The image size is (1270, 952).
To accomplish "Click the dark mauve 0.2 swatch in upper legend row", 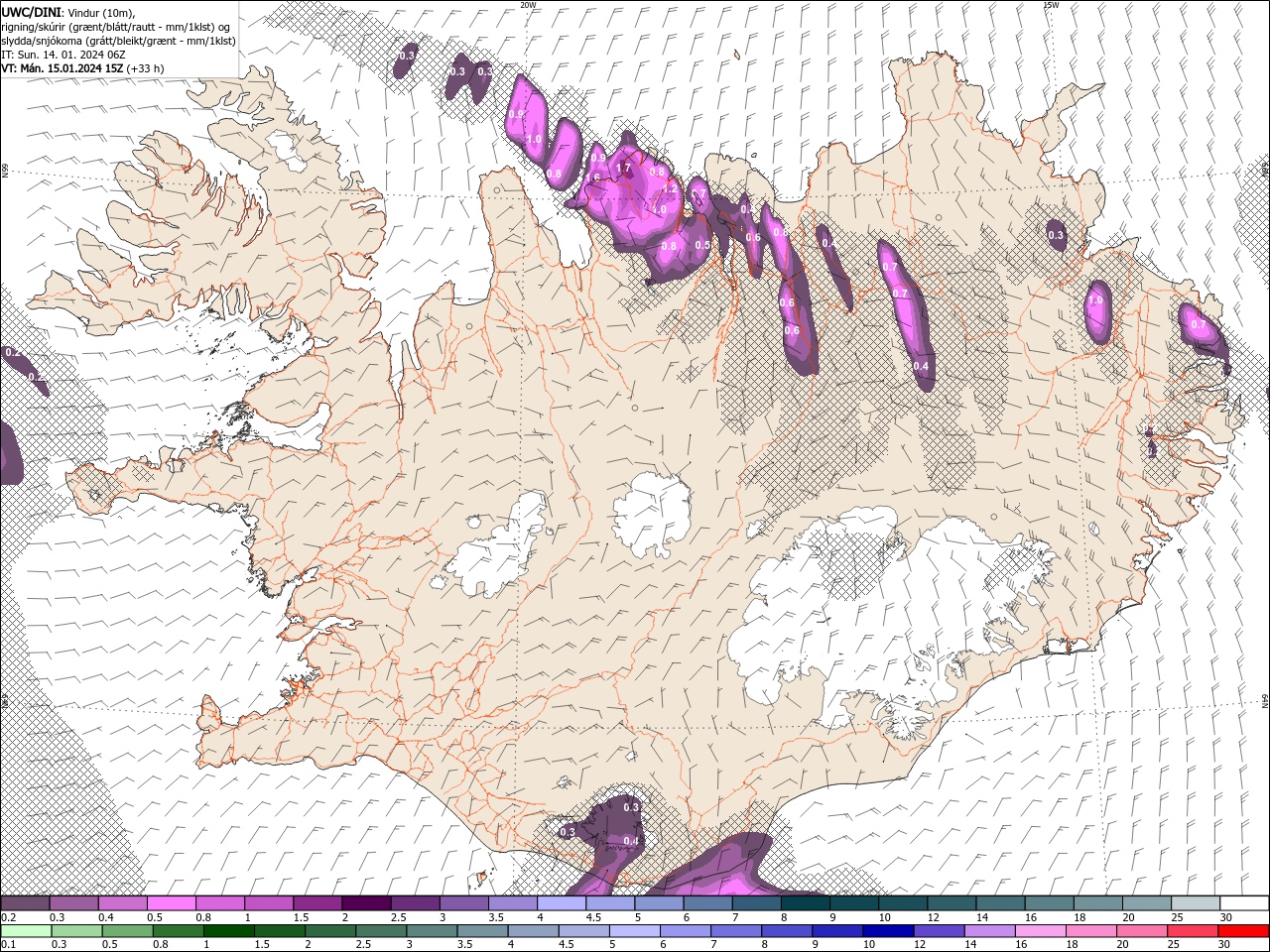I will tap(25, 902).
